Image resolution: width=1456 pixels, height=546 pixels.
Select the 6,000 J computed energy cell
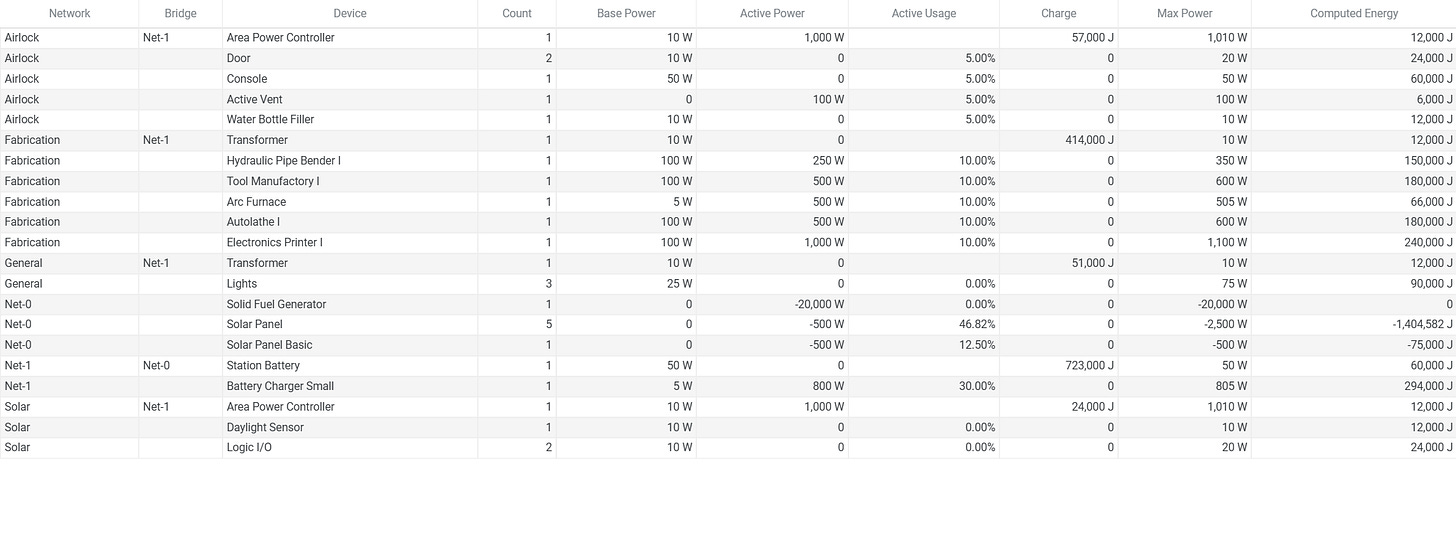[x=1354, y=100]
